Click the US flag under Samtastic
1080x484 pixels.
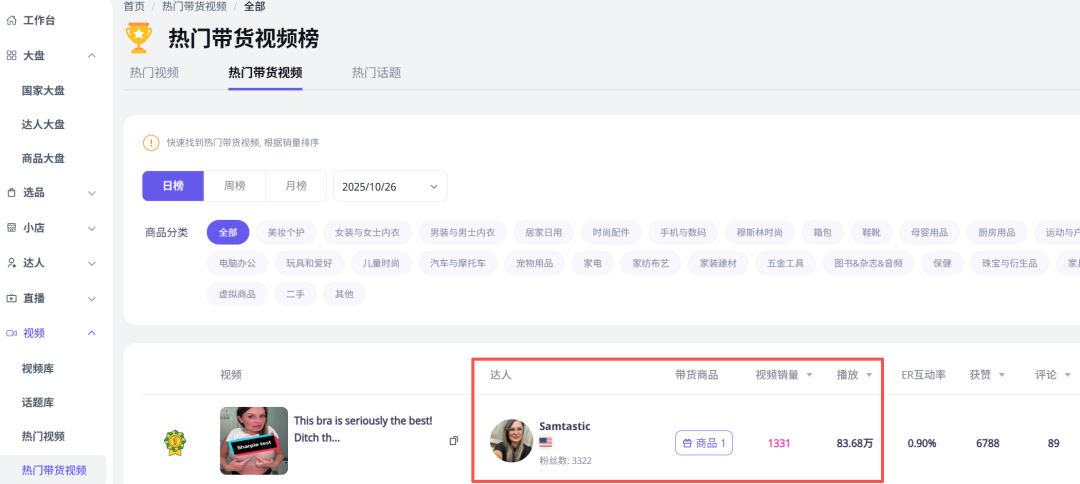546,442
